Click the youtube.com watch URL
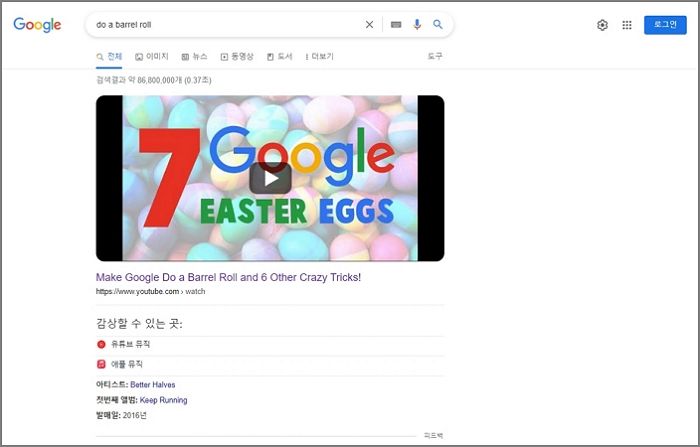 150,292
